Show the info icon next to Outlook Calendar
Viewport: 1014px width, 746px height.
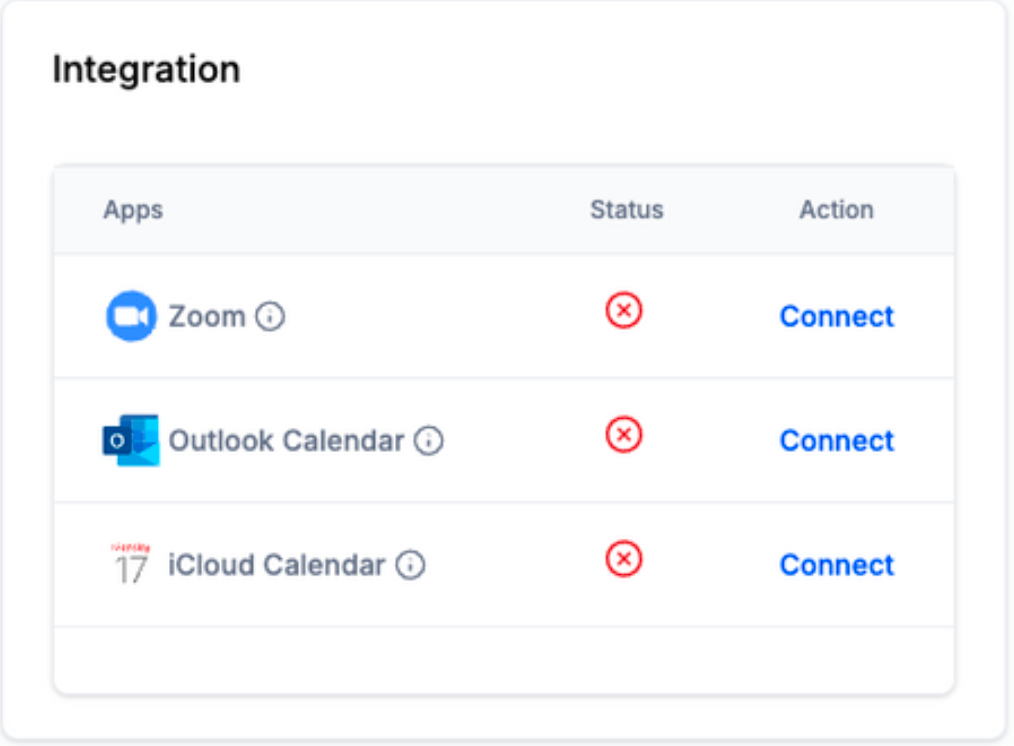[428, 441]
